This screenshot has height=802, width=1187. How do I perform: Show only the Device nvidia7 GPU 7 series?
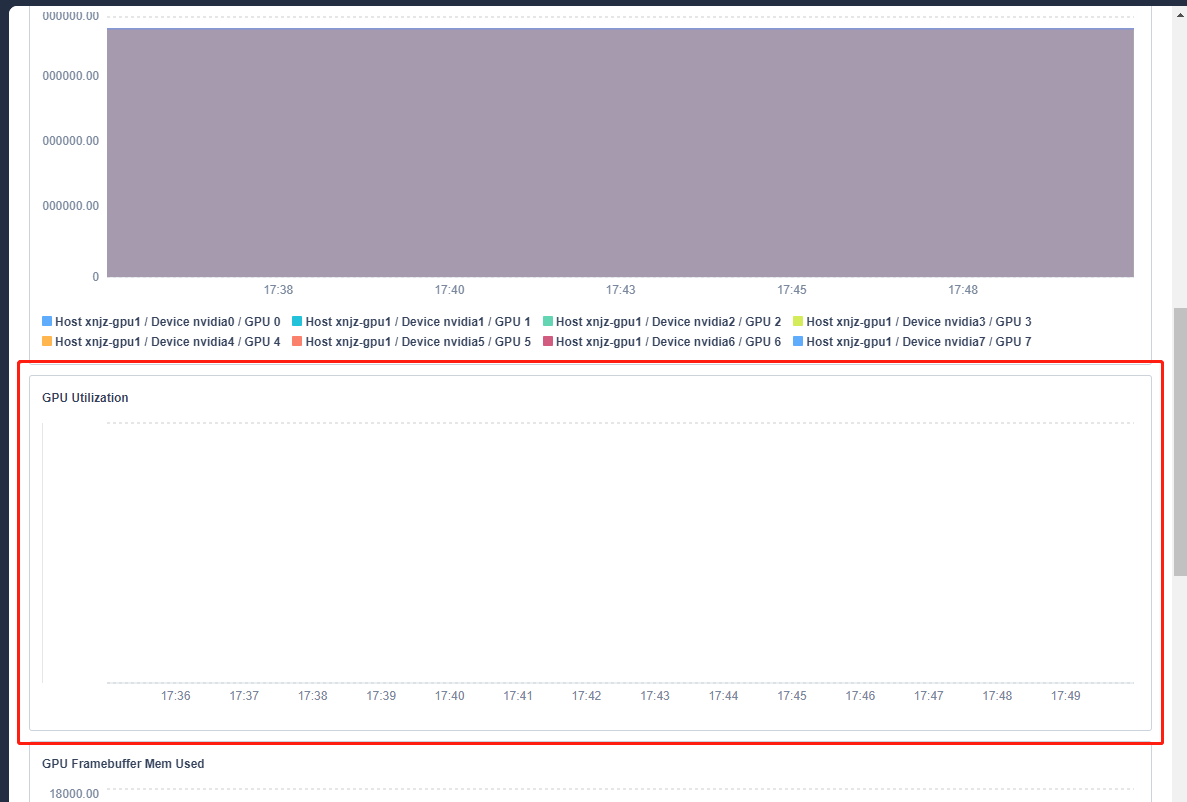tap(915, 341)
